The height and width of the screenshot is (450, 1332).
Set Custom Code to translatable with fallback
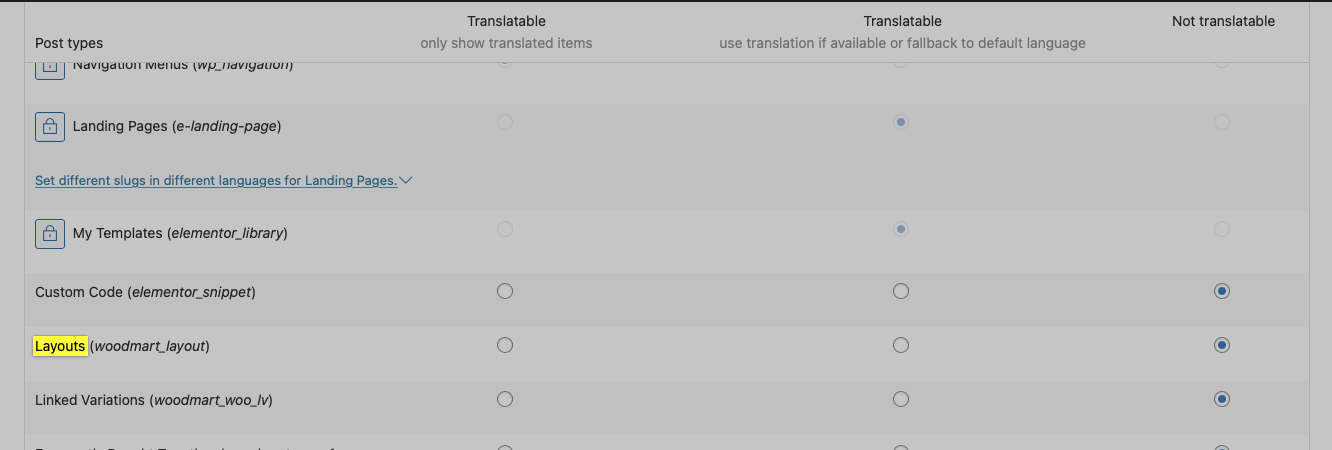click(901, 291)
